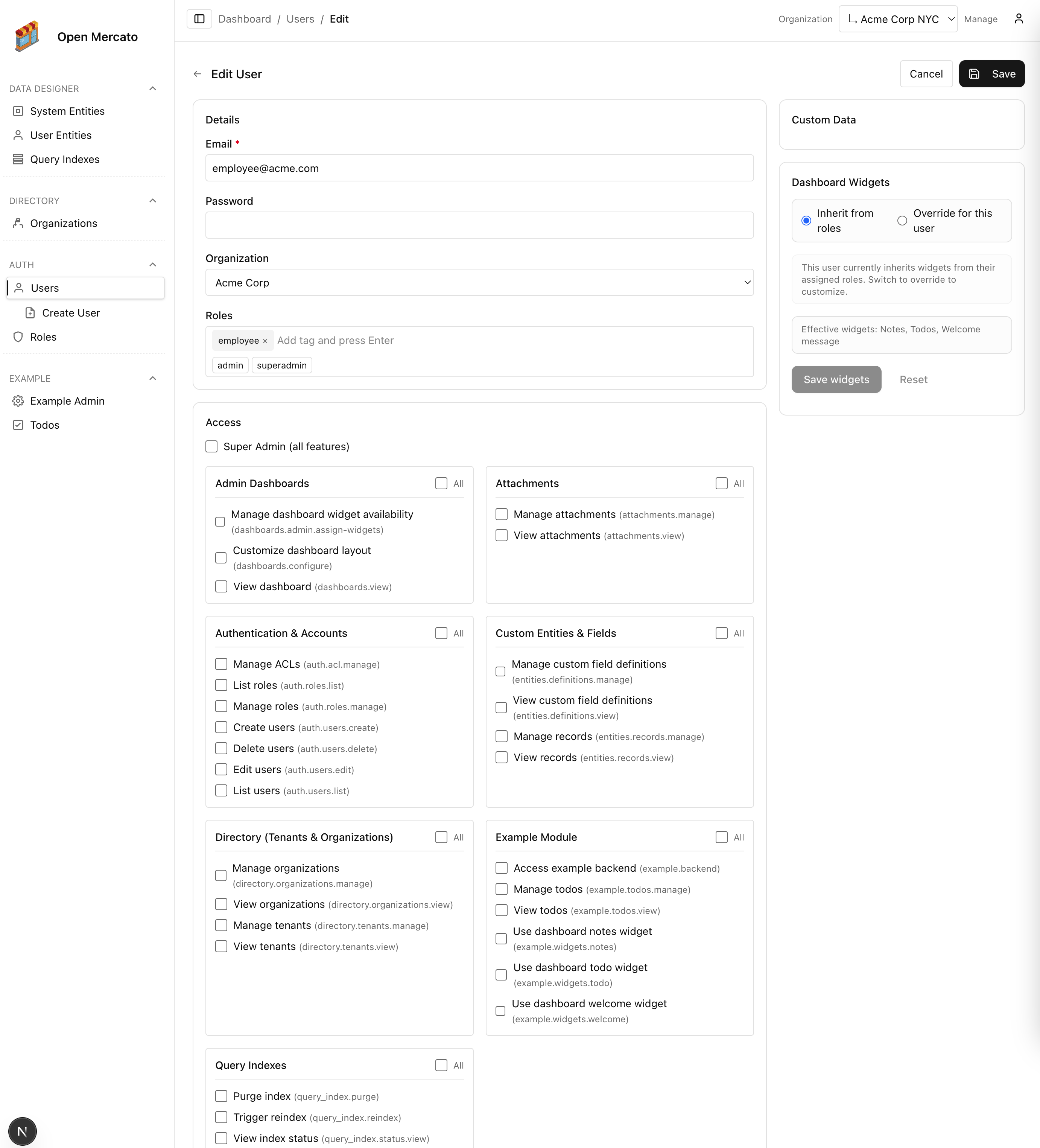
Task: Toggle the sidebar panel icon in breadcrumb bar
Action: tap(199, 19)
